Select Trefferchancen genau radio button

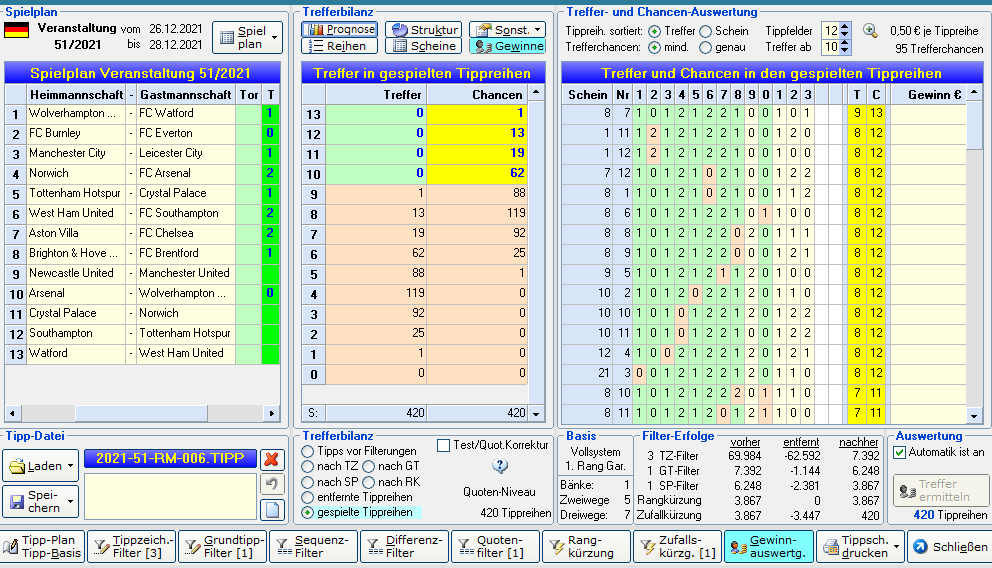click(x=705, y=47)
